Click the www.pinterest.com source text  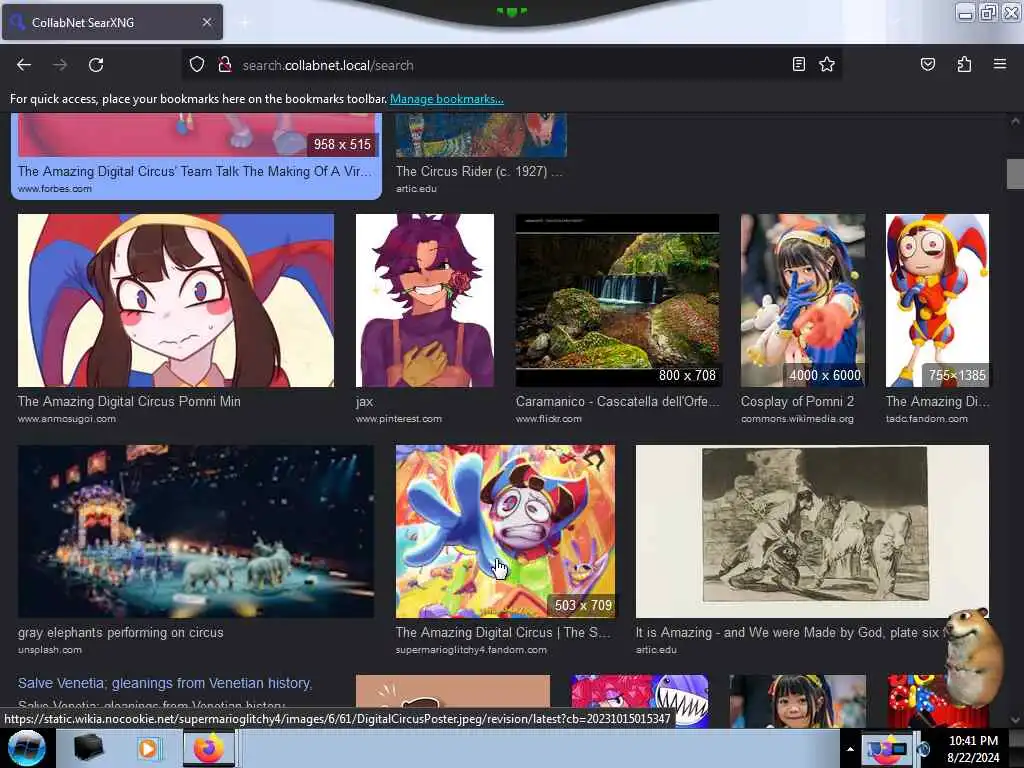click(399, 419)
